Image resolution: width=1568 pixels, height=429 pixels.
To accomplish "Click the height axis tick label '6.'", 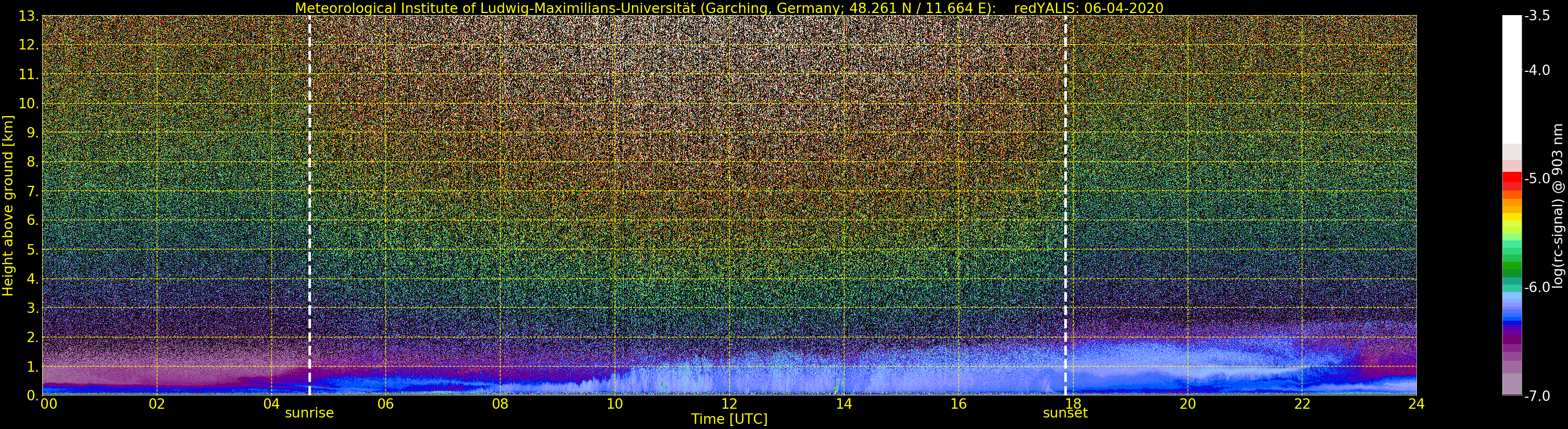I will click(32, 220).
